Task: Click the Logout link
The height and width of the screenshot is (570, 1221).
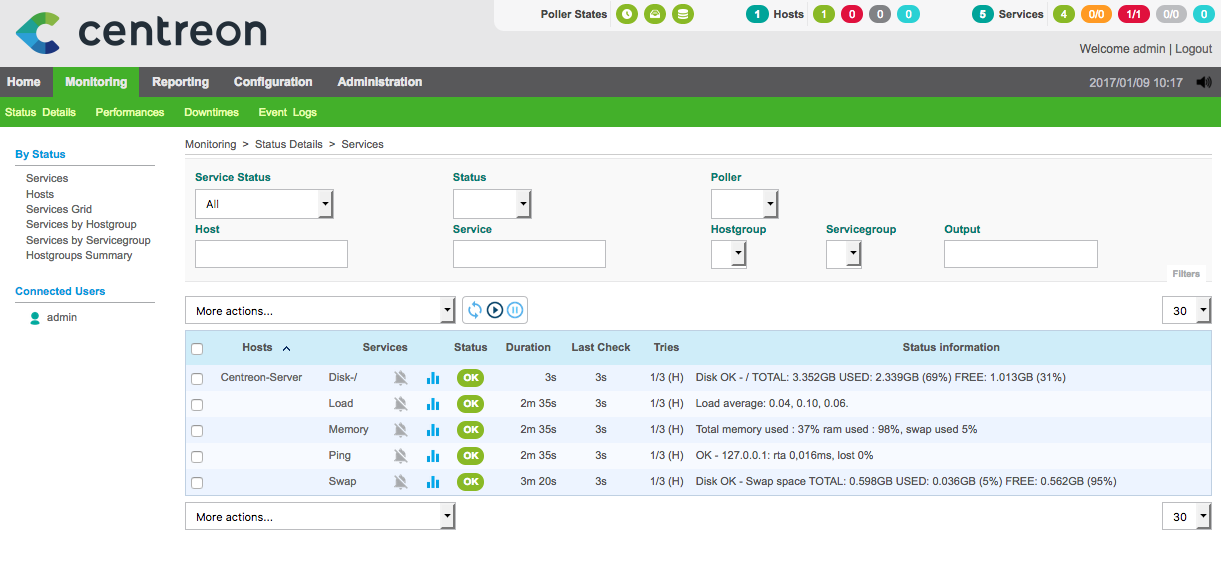Action: tap(1193, 49)
